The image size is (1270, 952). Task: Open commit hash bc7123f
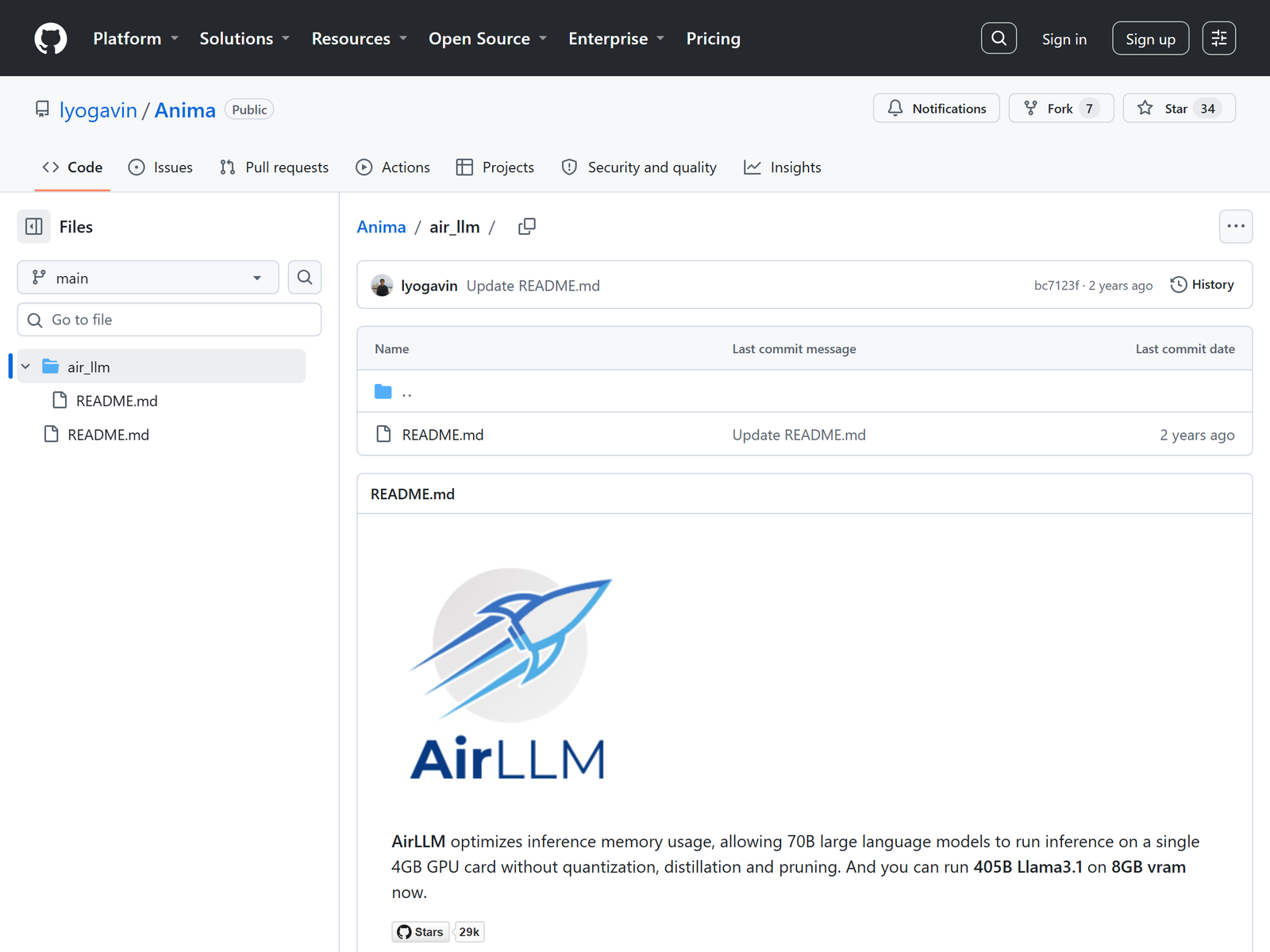pyautogui.click(x=1056, y=286)
